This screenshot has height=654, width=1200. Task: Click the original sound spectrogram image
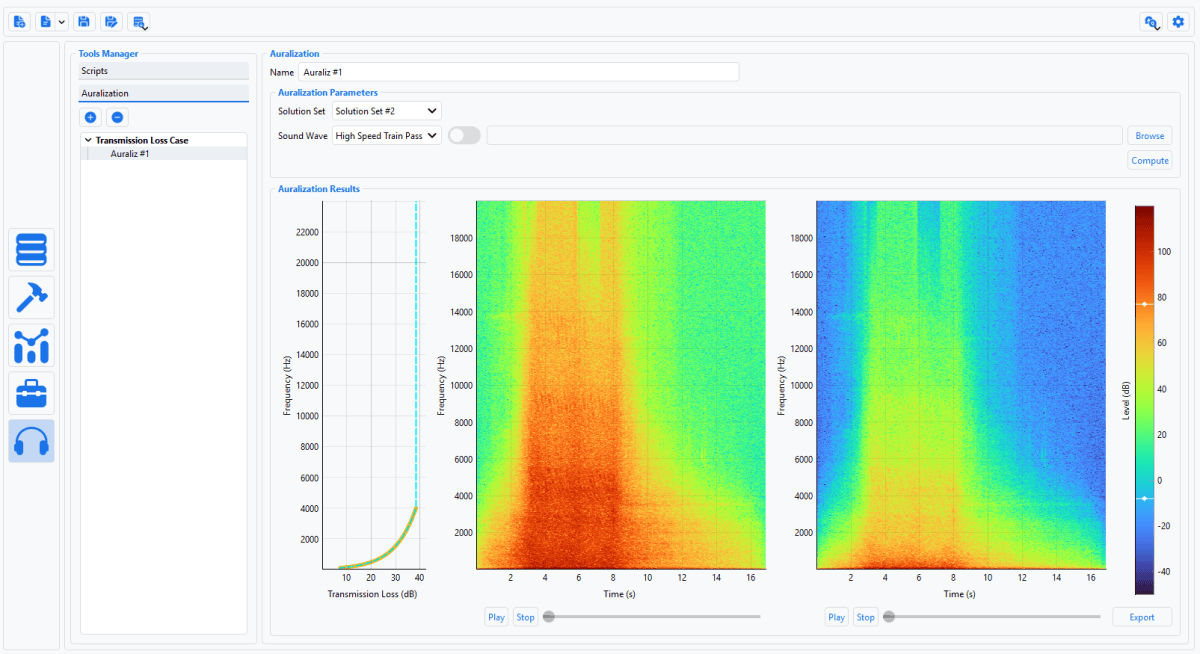tap(621, 385)
